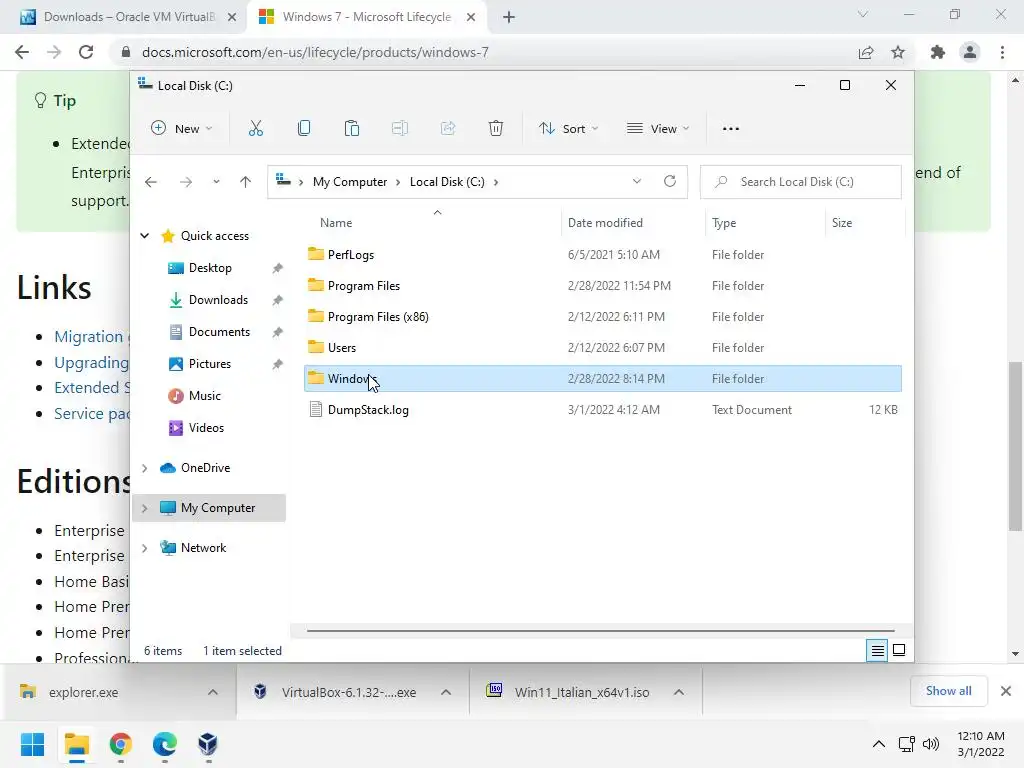1024x768 pixels.
Task: Click My Computer in the address breadcrumb
Action: pos(350,182)
